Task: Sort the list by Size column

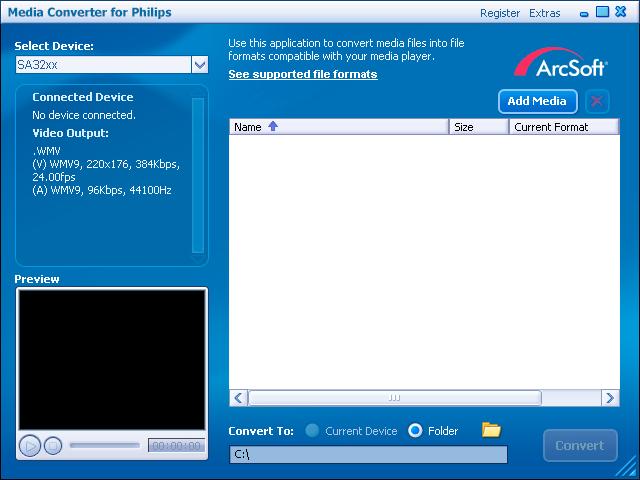Action: pyautogui.click(x=479, y=127)
